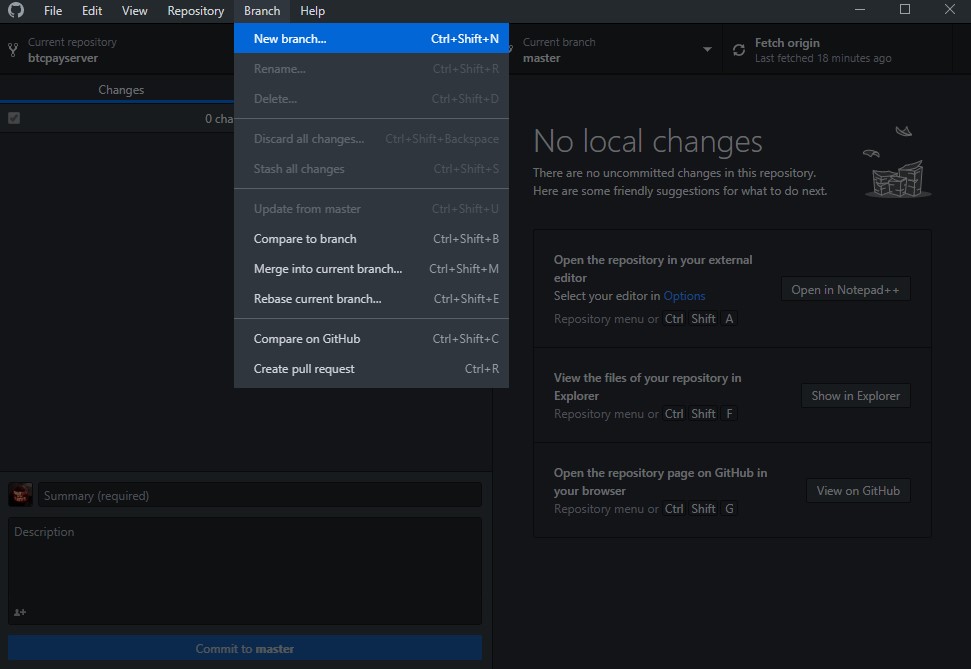
Task: Click the add co-authors icon below Description
Action: click(x=20, y=612)
